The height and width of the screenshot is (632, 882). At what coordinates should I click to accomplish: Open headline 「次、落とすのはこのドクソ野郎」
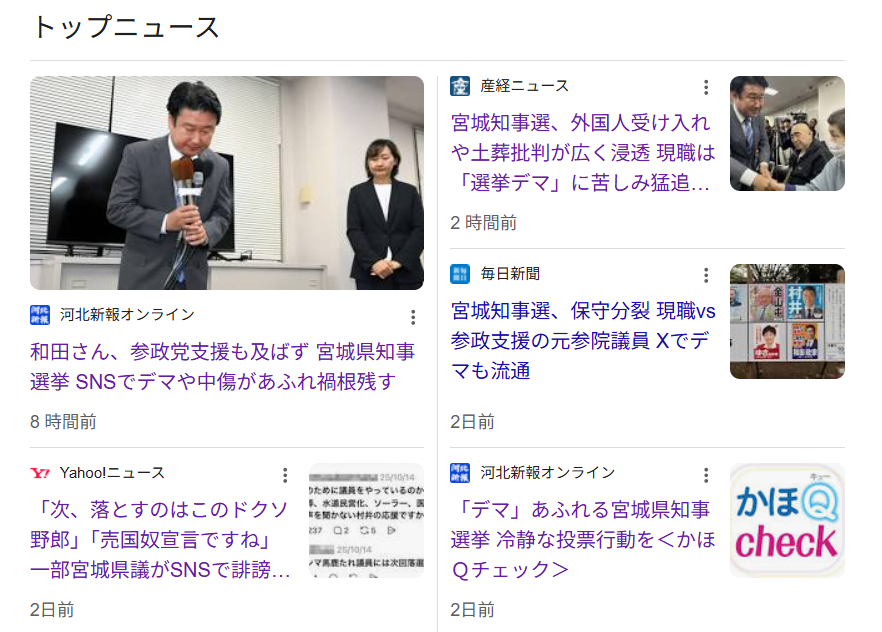pyautogui.click(x=160, y=539)
